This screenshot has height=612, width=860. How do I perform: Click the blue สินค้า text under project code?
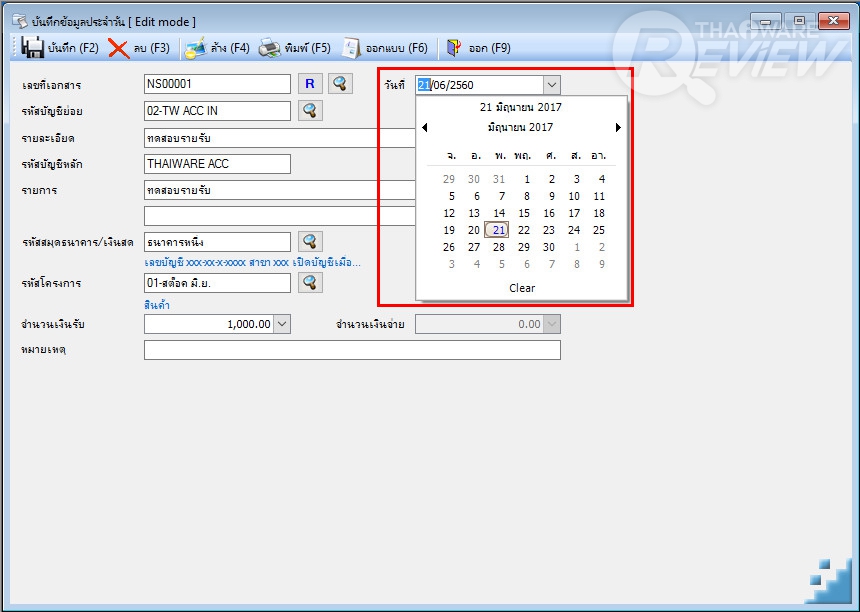[157, 305]
